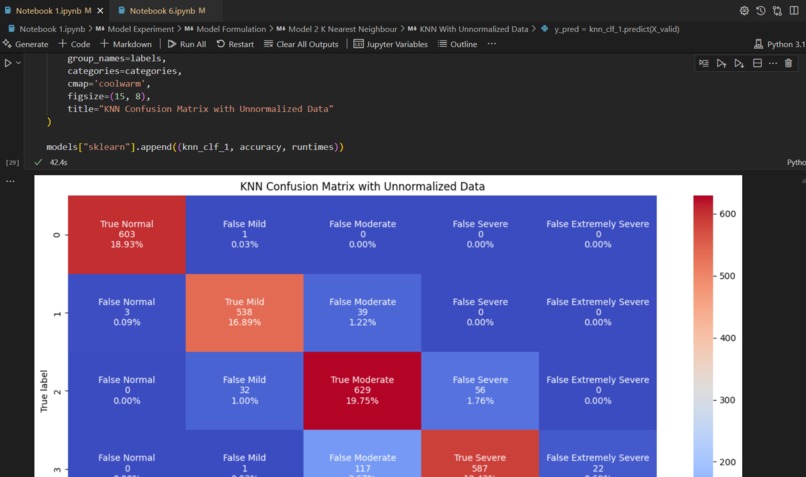Click Run by Line icon in cell toolbar
Viewport: 806px width, 477px height.
click(x=704, y=63)
